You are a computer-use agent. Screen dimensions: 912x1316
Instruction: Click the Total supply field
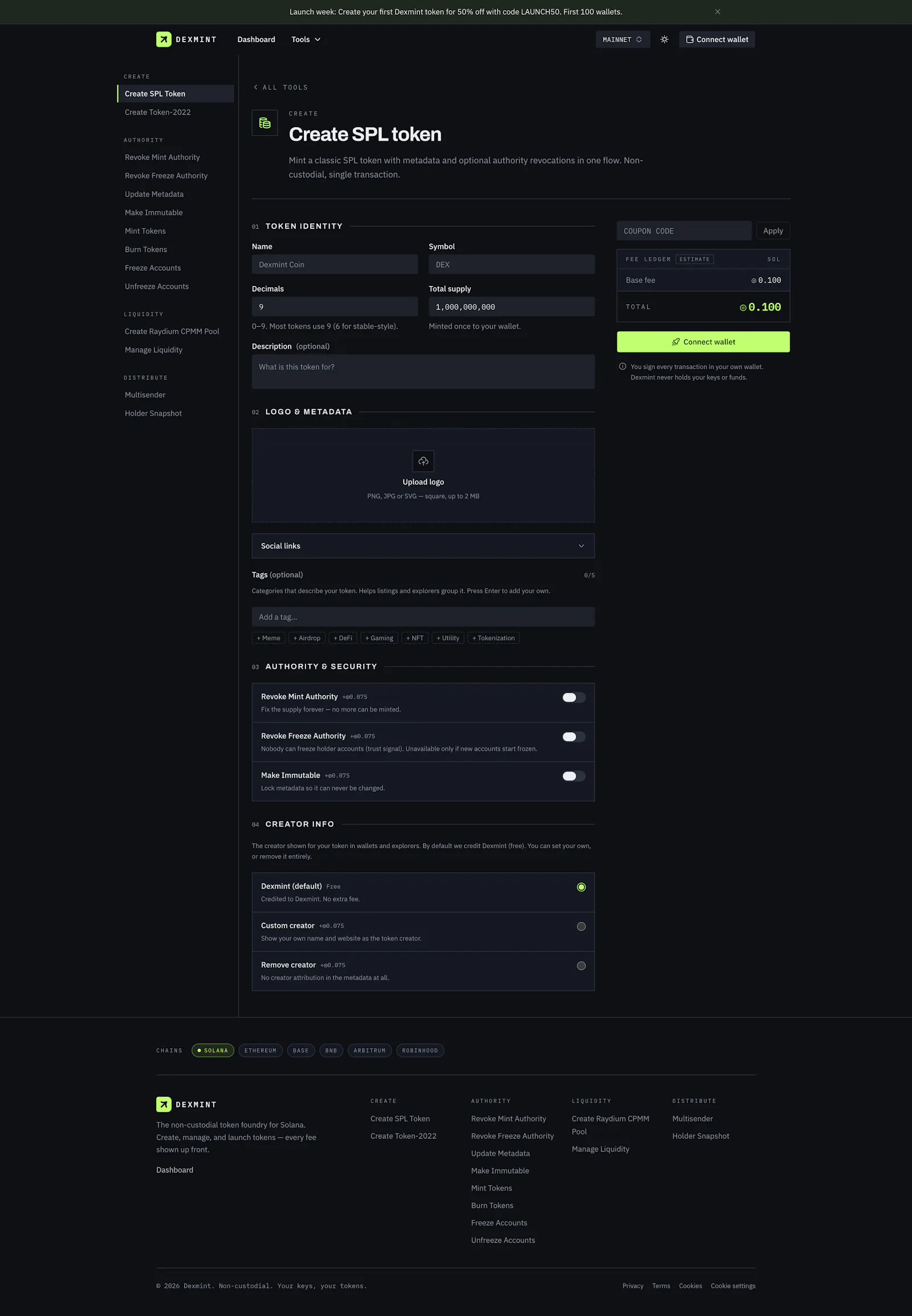pyautogui.click(x=511, y=306)
